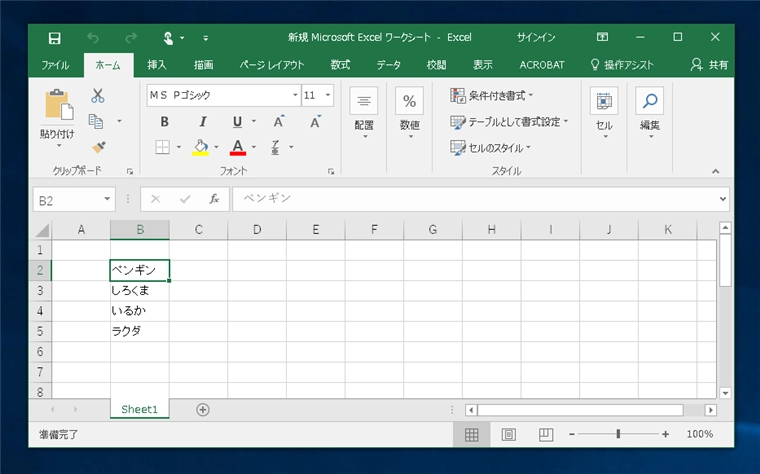Switch to the 挿入 tab

(x=157, y=65)
